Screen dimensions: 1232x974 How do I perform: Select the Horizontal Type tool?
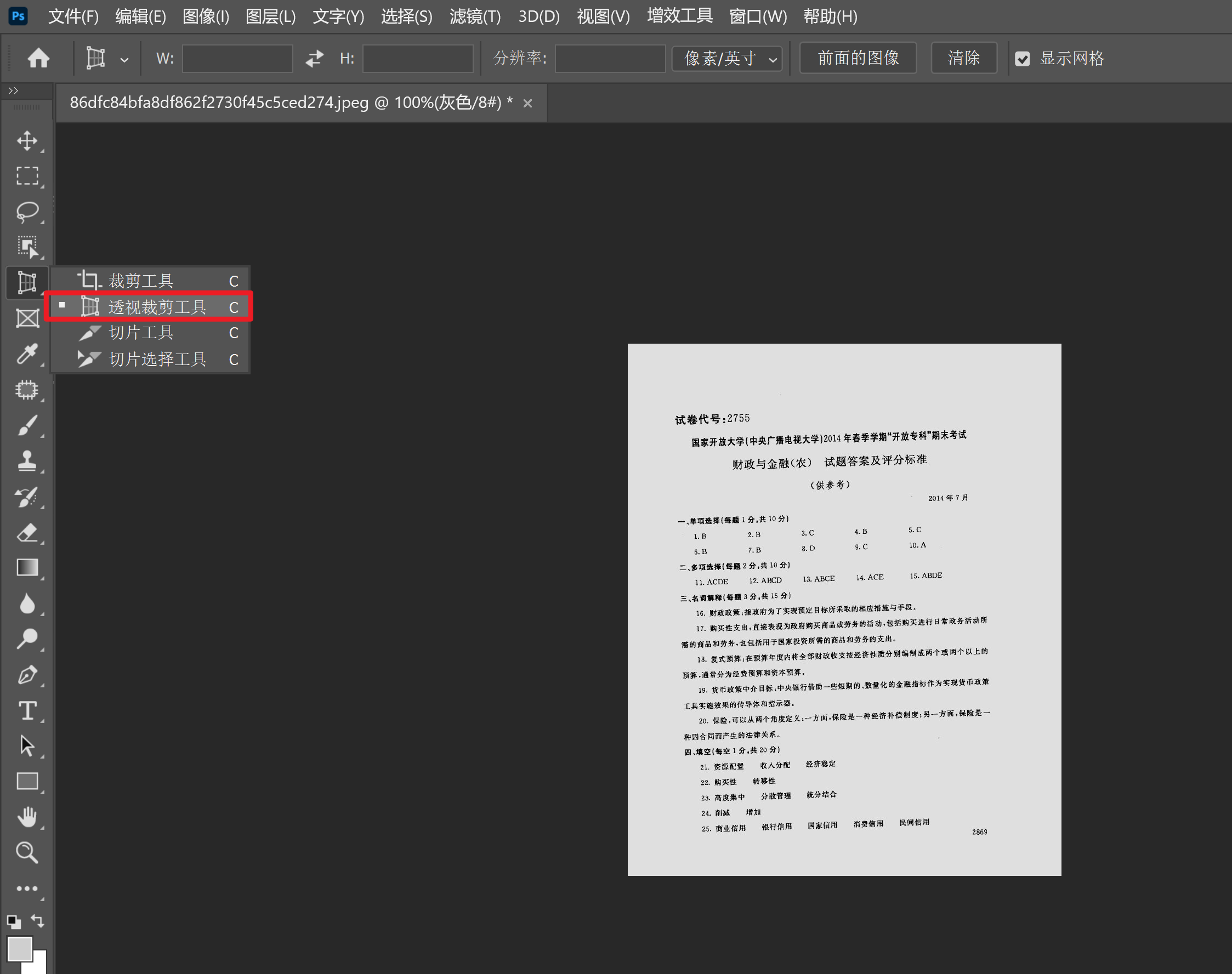click(x=27, y=710)
